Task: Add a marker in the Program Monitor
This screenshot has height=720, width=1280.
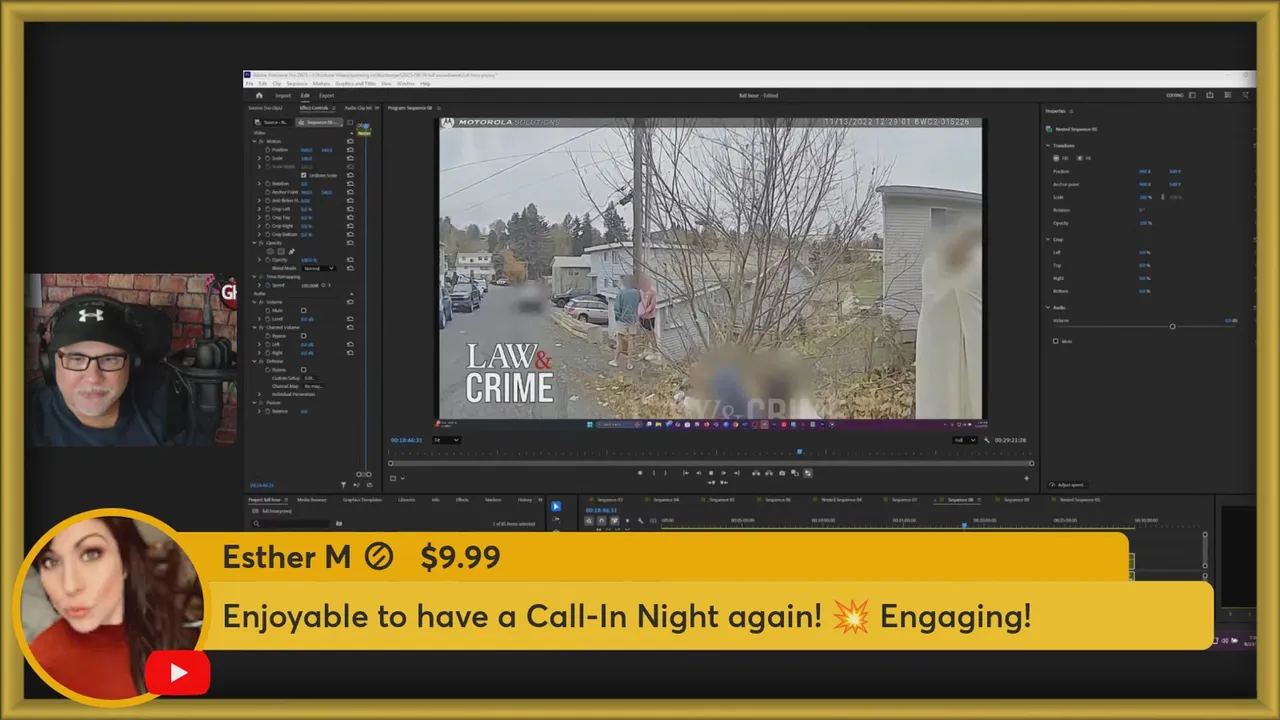Action: (x=640, y=473)
